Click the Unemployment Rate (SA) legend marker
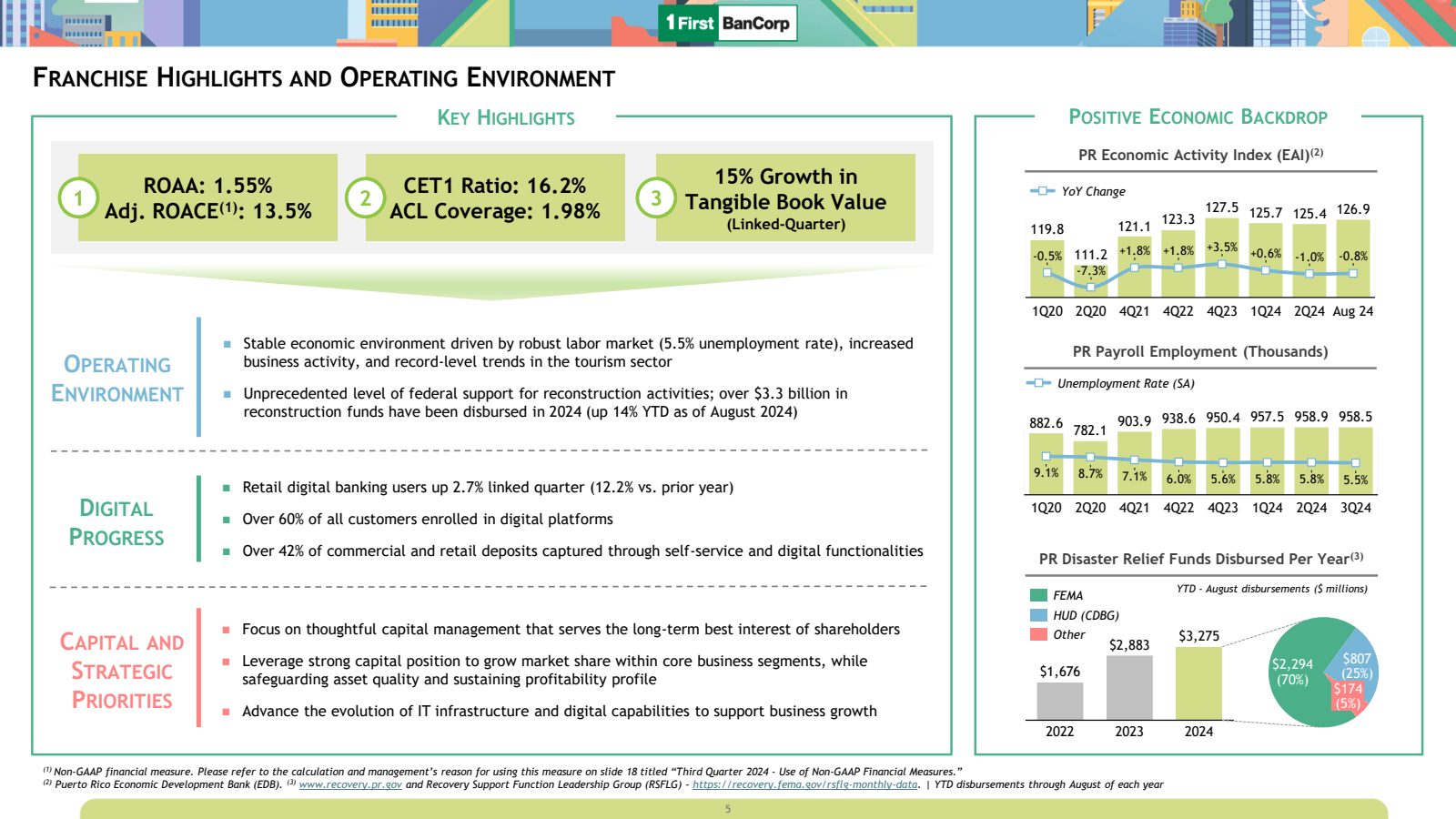1456x819 pixels. 1038,383
